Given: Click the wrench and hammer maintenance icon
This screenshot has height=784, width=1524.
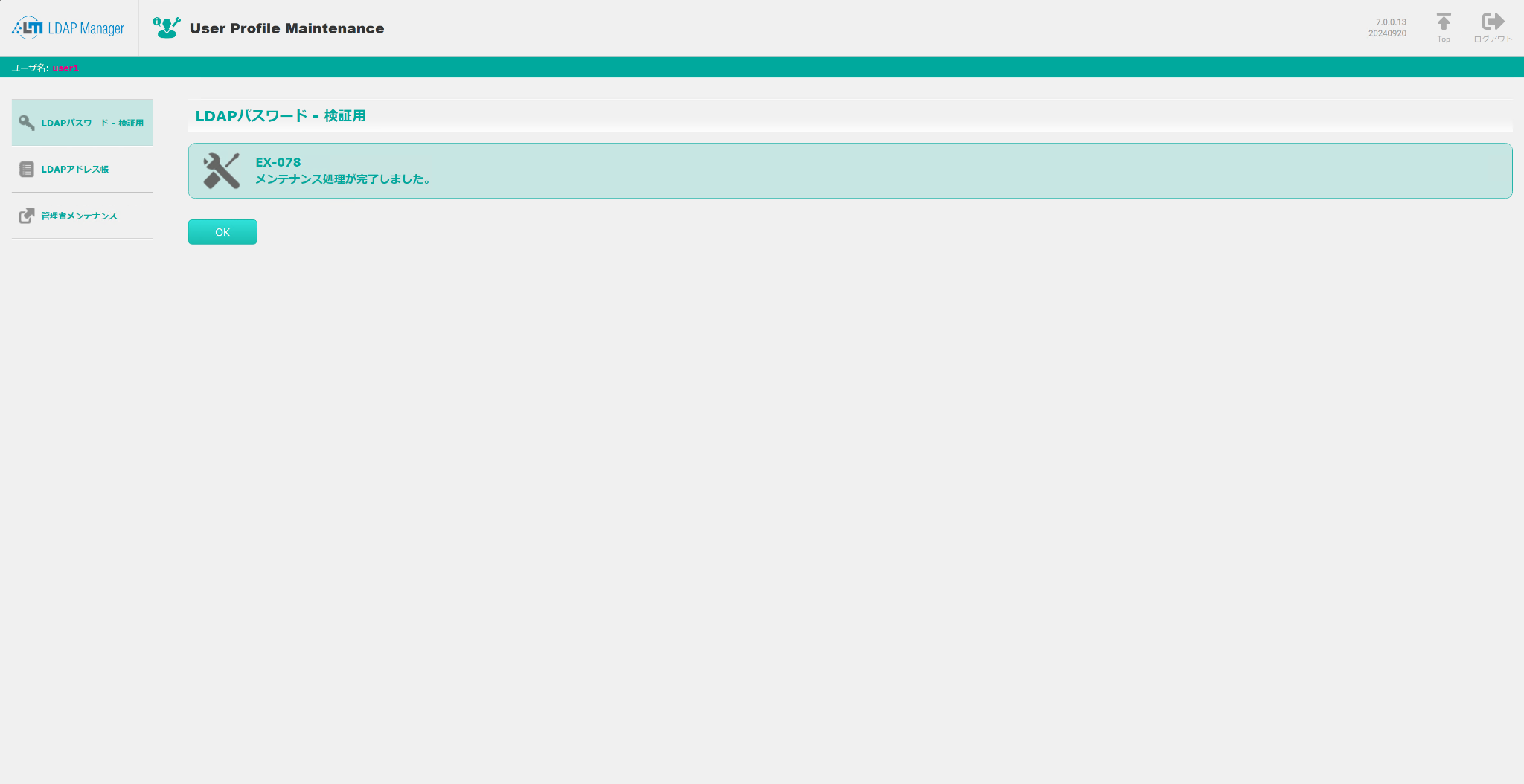Looking at the screenshot, I should (x=222, y=171).
